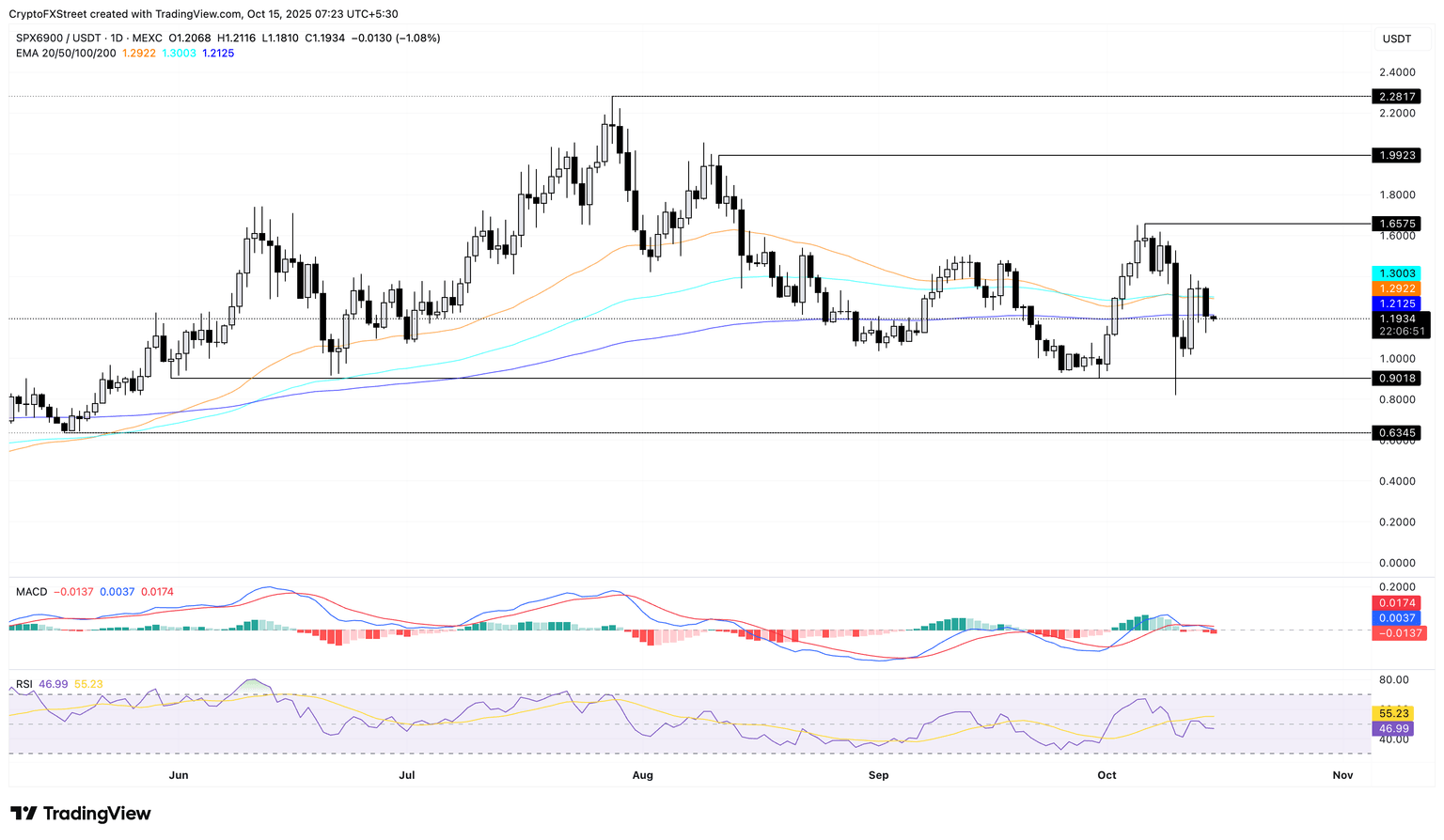Click the 1.6575 horizontal line price tag

coord(1395,225)
